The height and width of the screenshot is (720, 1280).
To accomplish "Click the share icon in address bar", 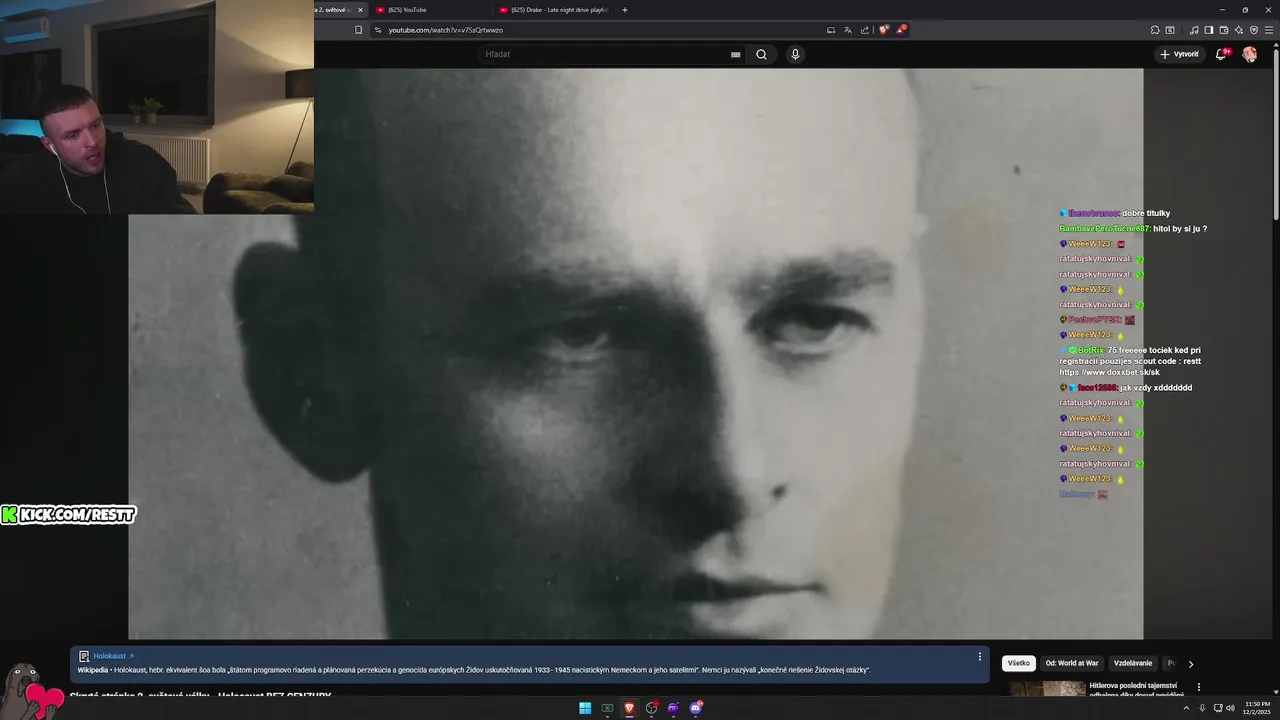I will [x=865, y=30].
